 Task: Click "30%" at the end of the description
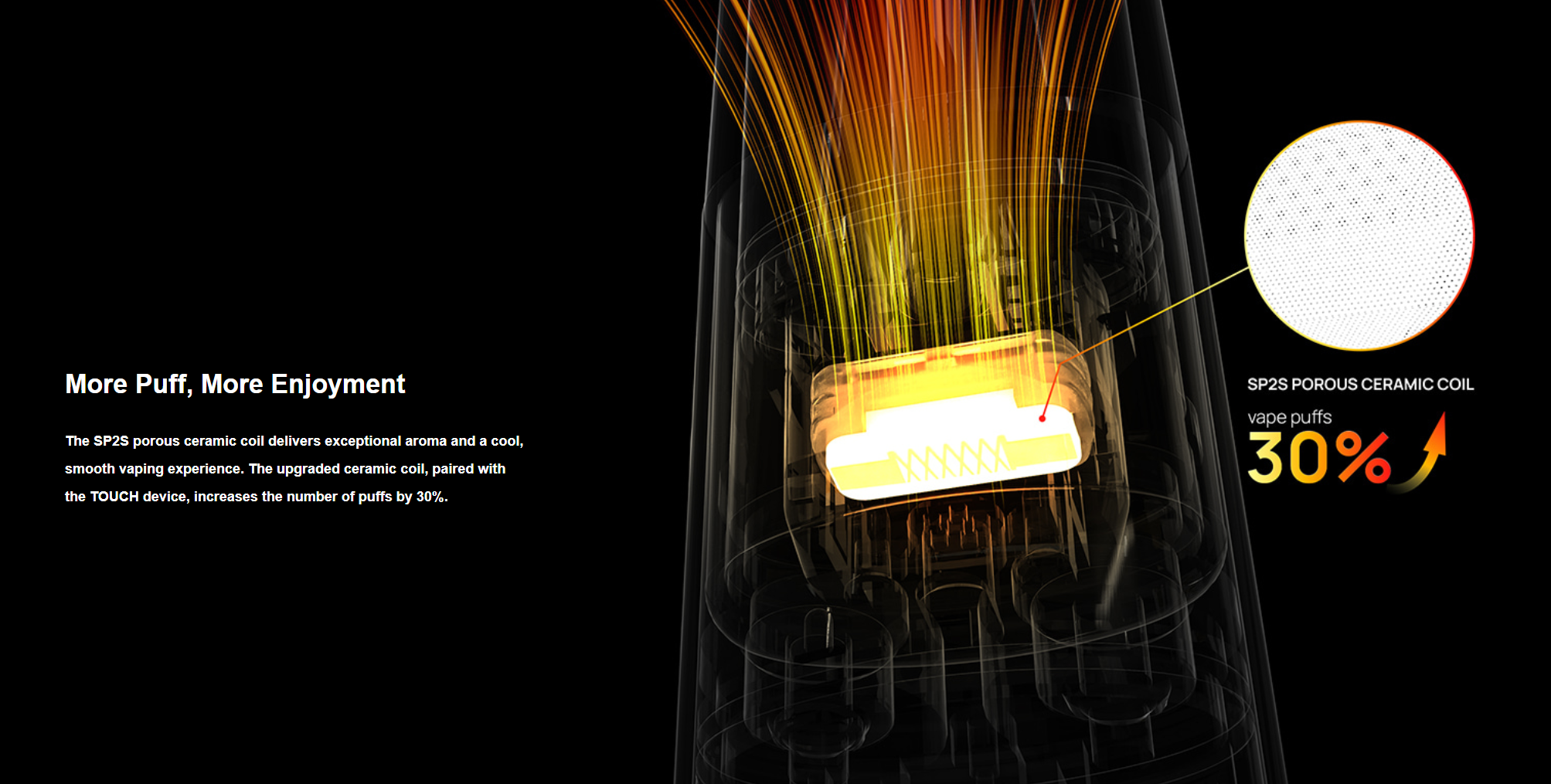click(431, 497)
